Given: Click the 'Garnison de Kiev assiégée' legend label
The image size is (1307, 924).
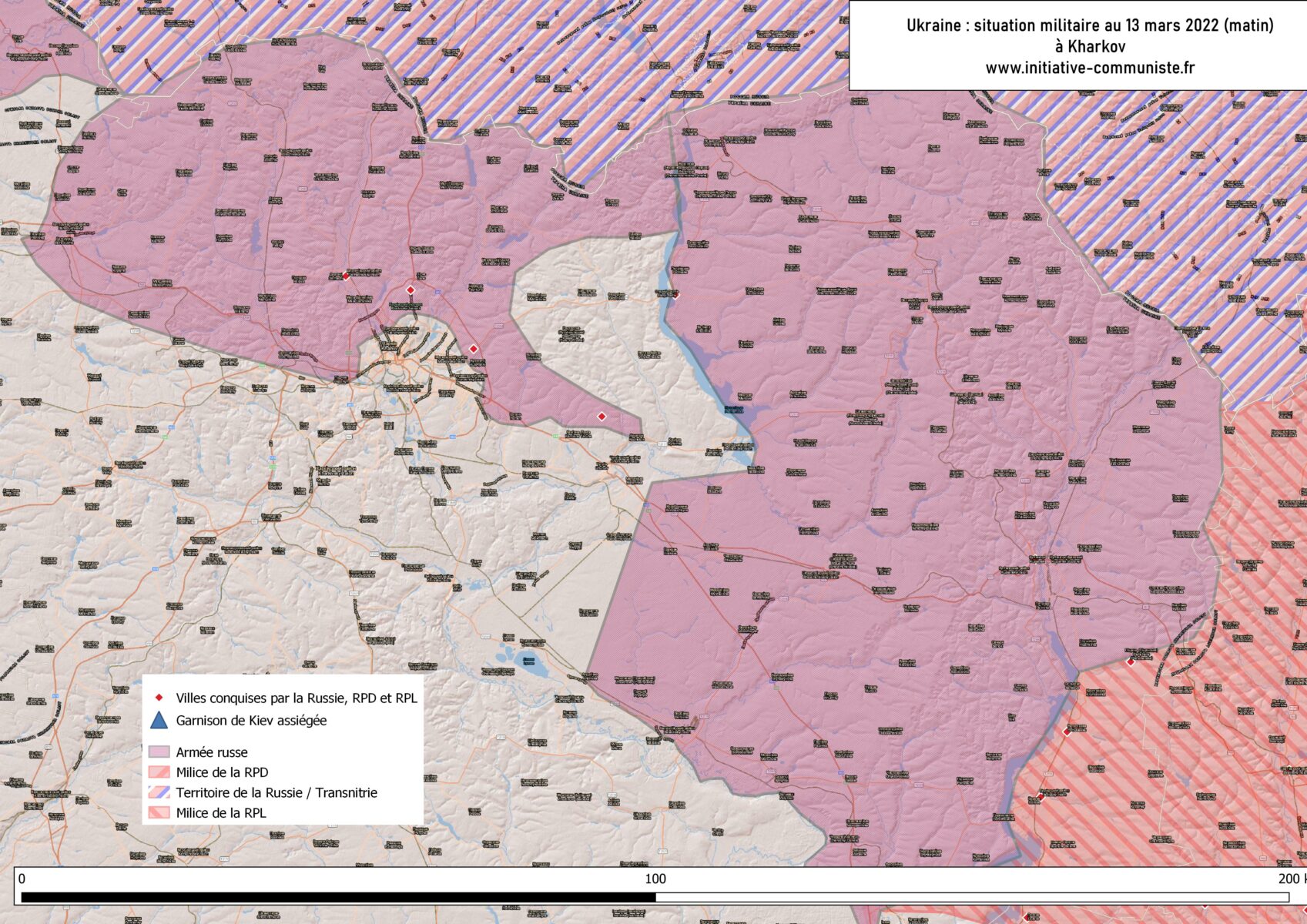Looking at the screenshot, I should pos(251,721).
